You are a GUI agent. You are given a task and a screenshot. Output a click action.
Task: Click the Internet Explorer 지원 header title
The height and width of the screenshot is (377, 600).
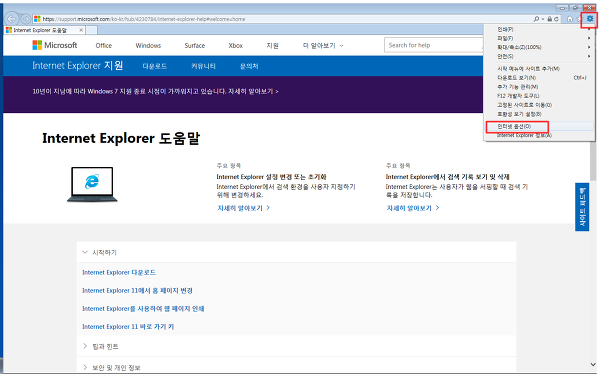coord(77,65)
